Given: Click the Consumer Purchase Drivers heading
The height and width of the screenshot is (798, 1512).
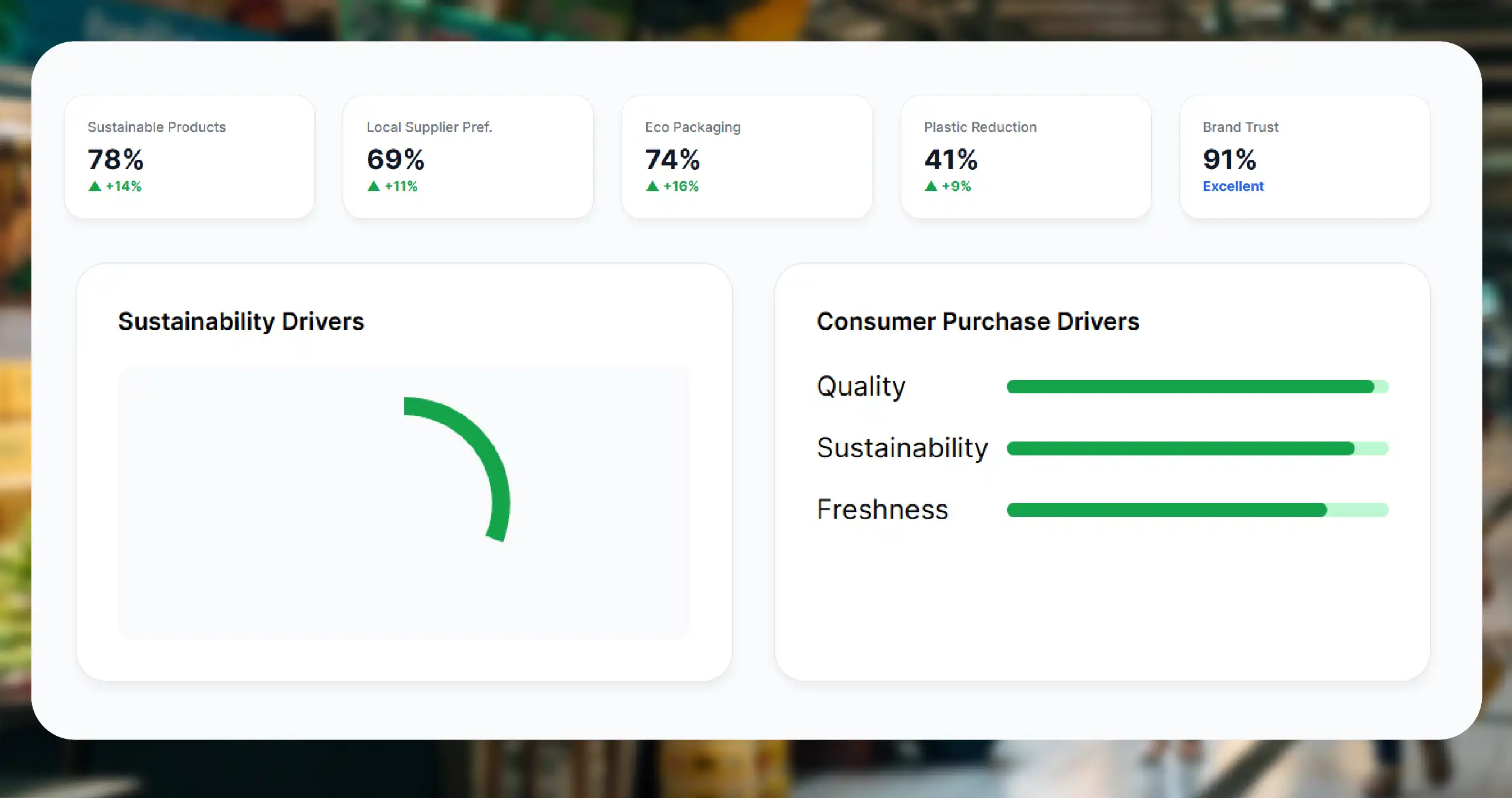Looking at the screenshot, I should [978, 321].
